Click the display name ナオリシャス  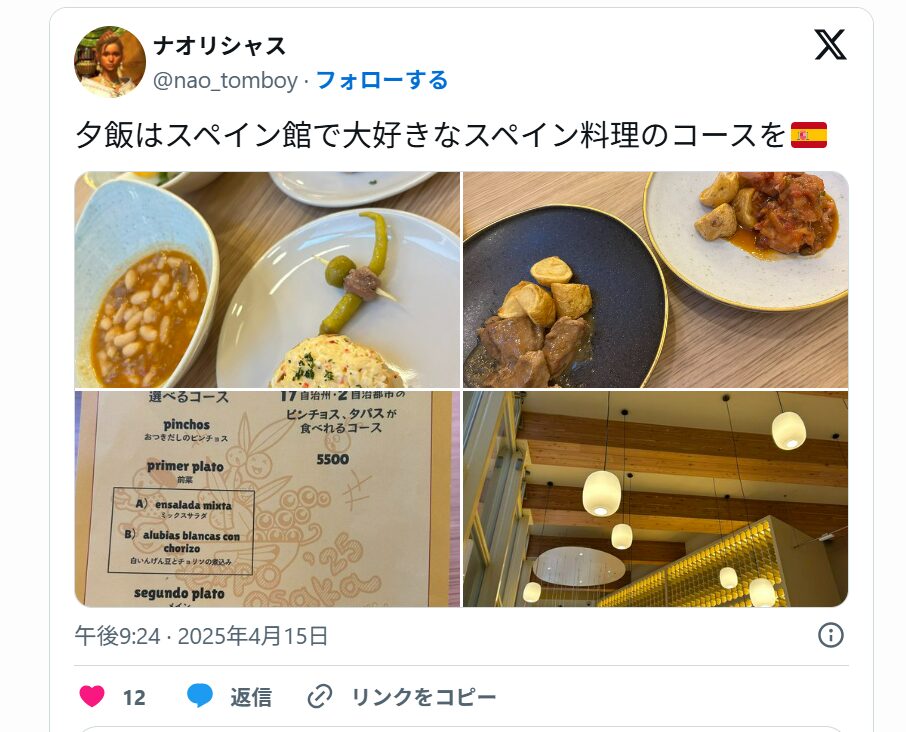(220, 46)
